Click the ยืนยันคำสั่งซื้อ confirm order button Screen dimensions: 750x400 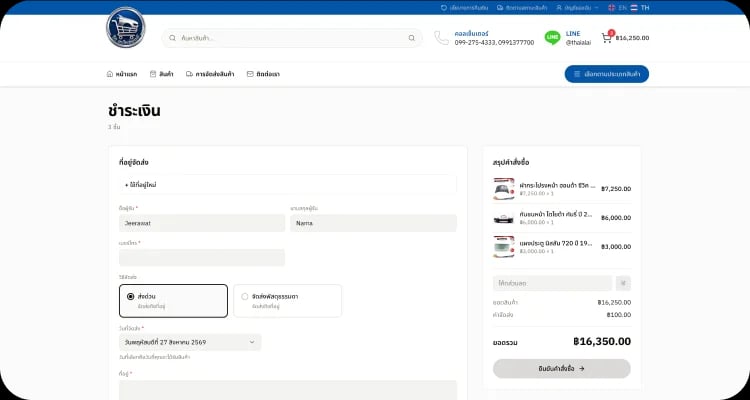tap(562, 368)
